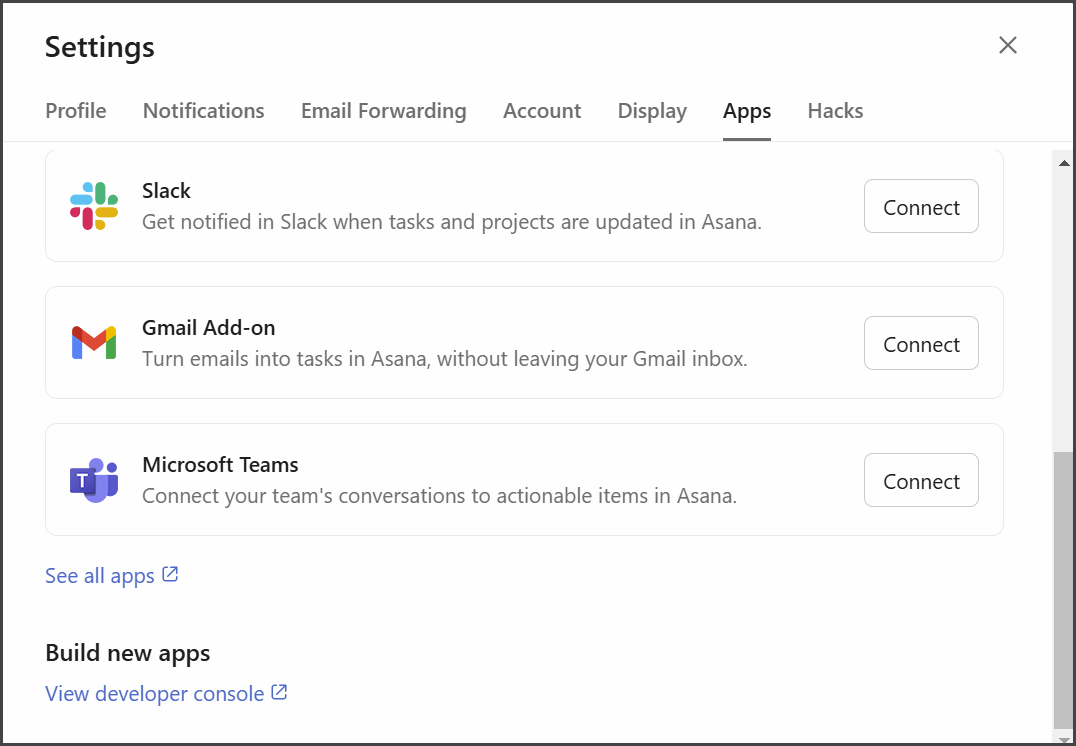Open the Hacks tab
Screen dimensions: 1076x746
click(835, 111)
